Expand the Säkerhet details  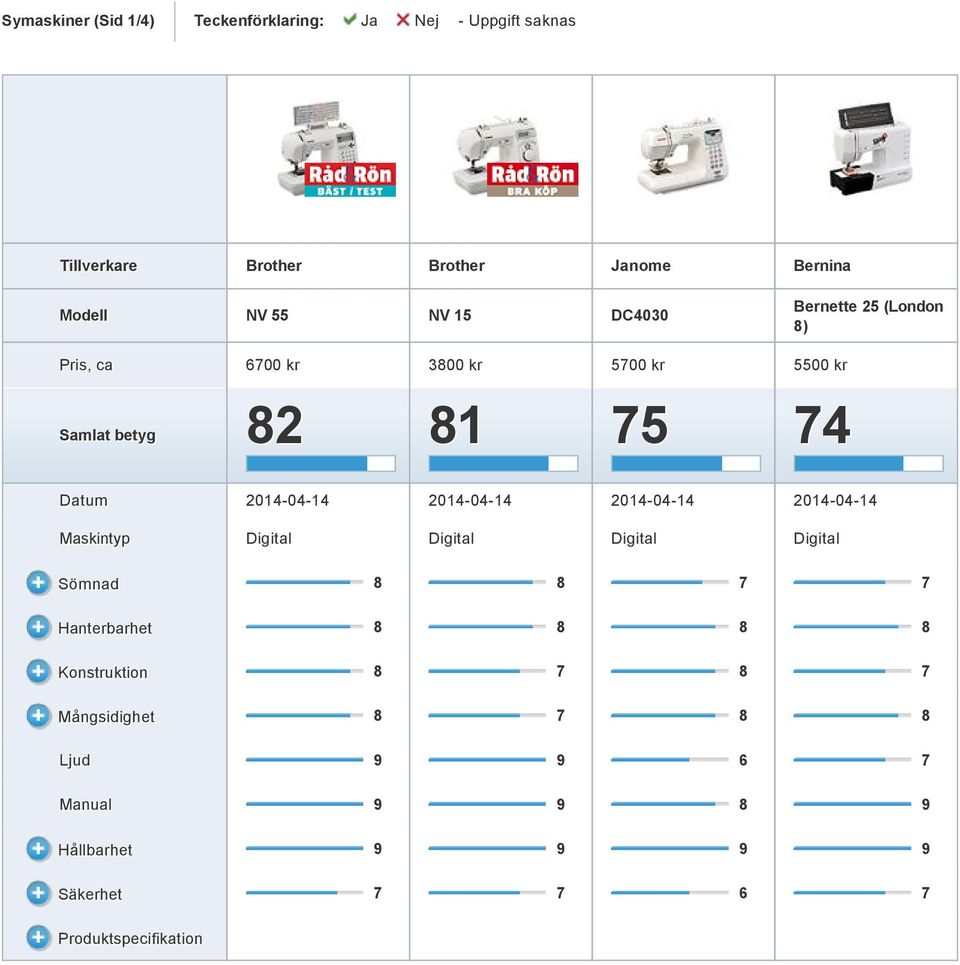click(38, 892)
